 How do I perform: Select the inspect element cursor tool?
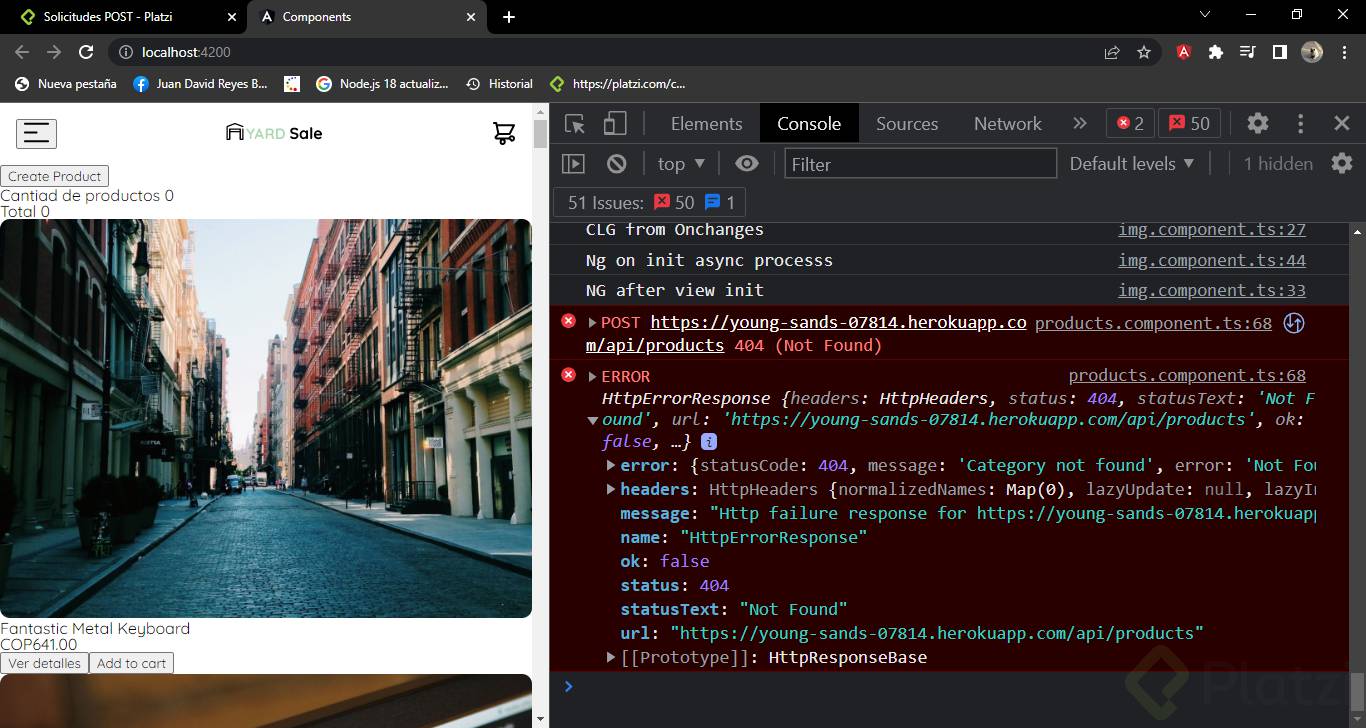pyautogui.click(x=572, y=123)
